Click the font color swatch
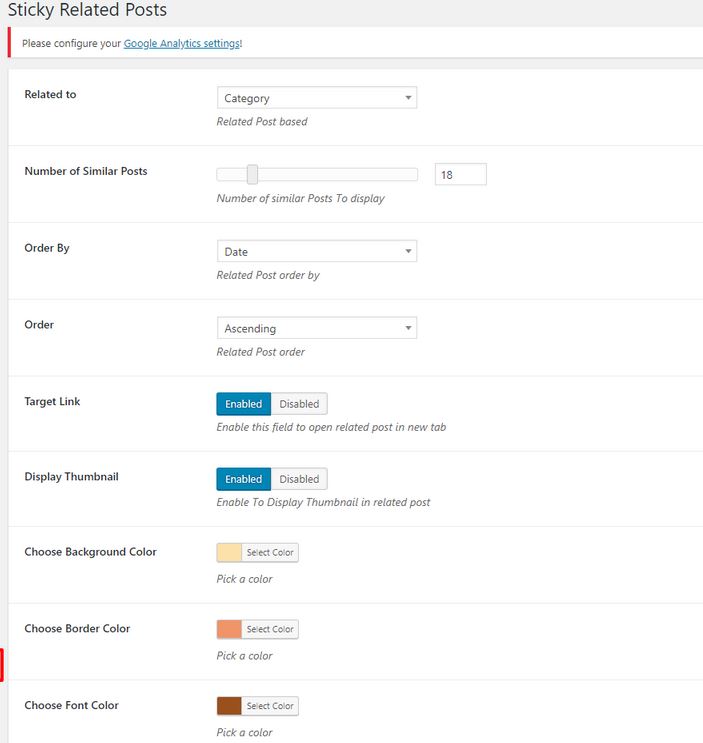The height and width of the screenshot is (743, 703). (x=229, y=706)
